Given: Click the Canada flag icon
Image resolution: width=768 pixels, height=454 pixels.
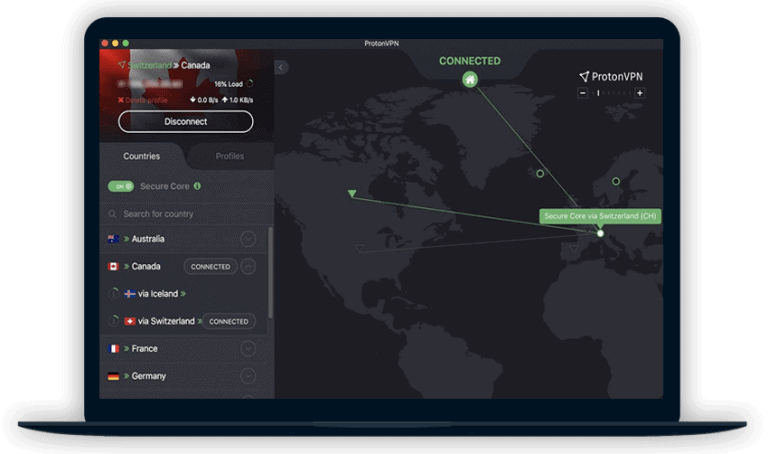Looking at the screenshot, I should tap(113, 266).
